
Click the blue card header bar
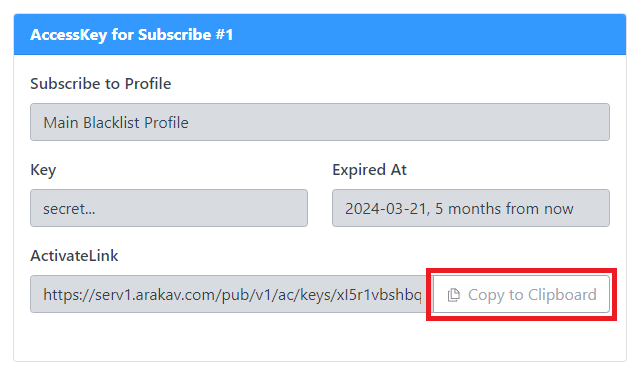pos(320,35)
